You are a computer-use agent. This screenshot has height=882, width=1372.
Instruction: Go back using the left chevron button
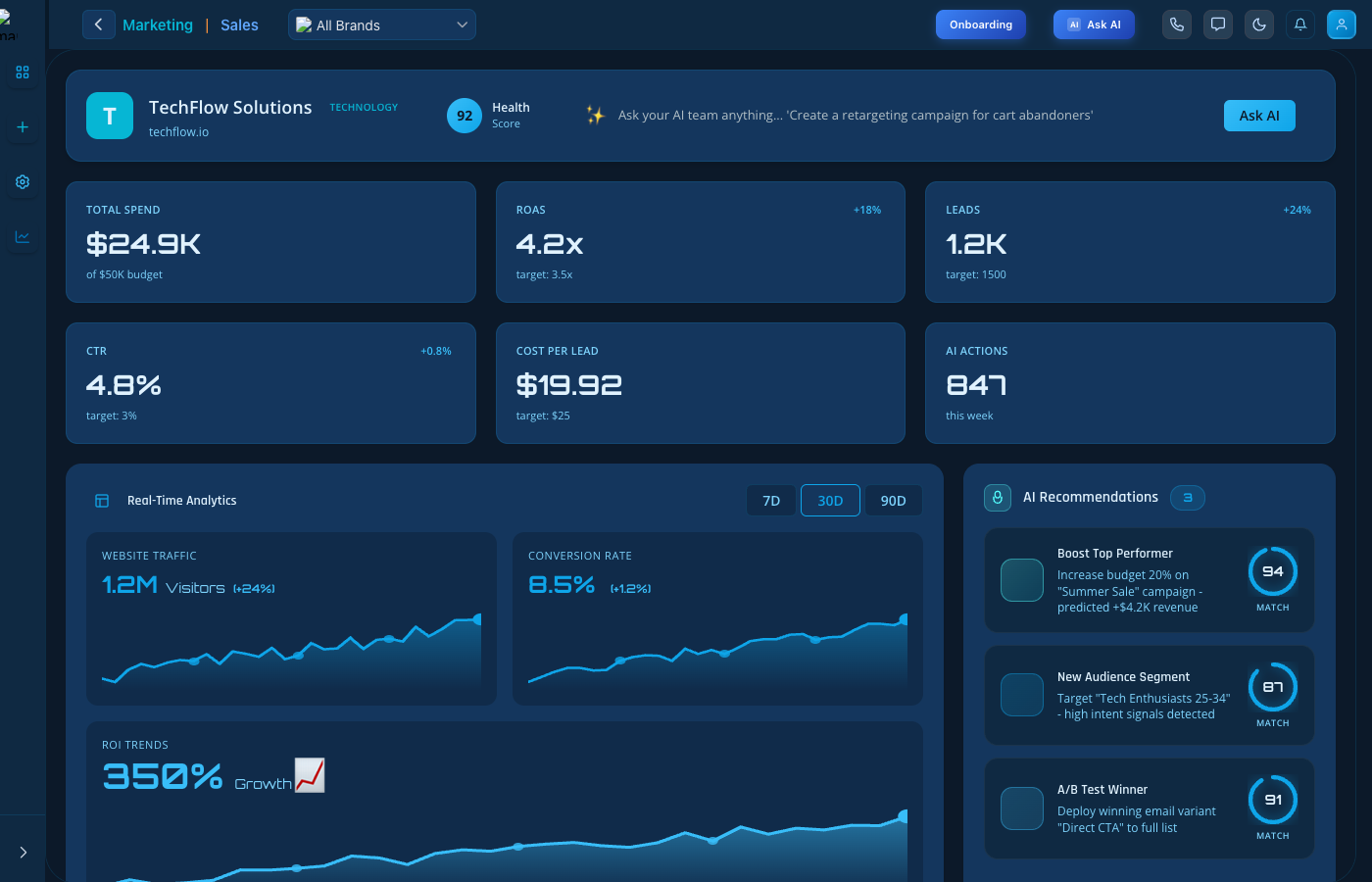coord(99,24)
